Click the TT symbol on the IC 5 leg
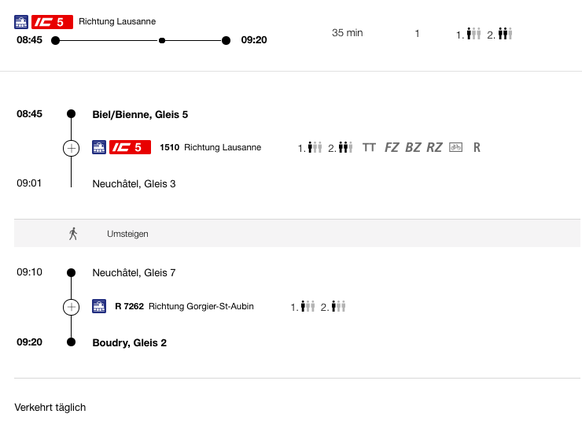 point(369,147)
